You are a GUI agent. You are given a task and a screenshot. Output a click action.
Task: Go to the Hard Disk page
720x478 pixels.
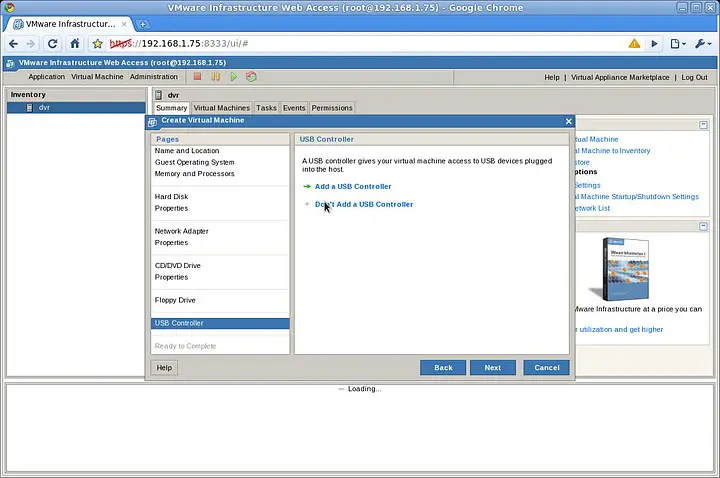pos(171,197)
